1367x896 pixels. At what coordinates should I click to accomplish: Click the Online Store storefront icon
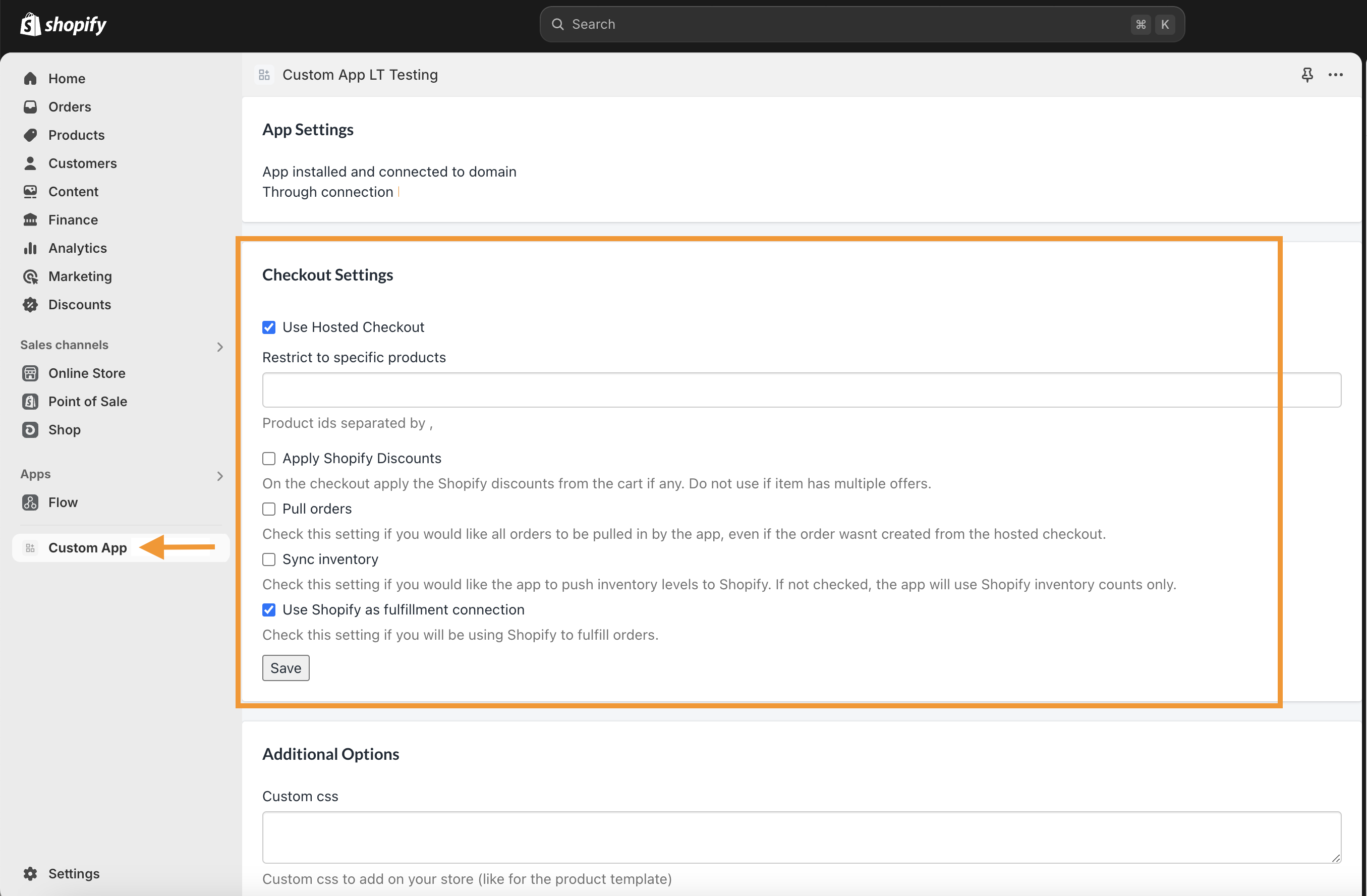pyautogui.click(x=30, y=373)
